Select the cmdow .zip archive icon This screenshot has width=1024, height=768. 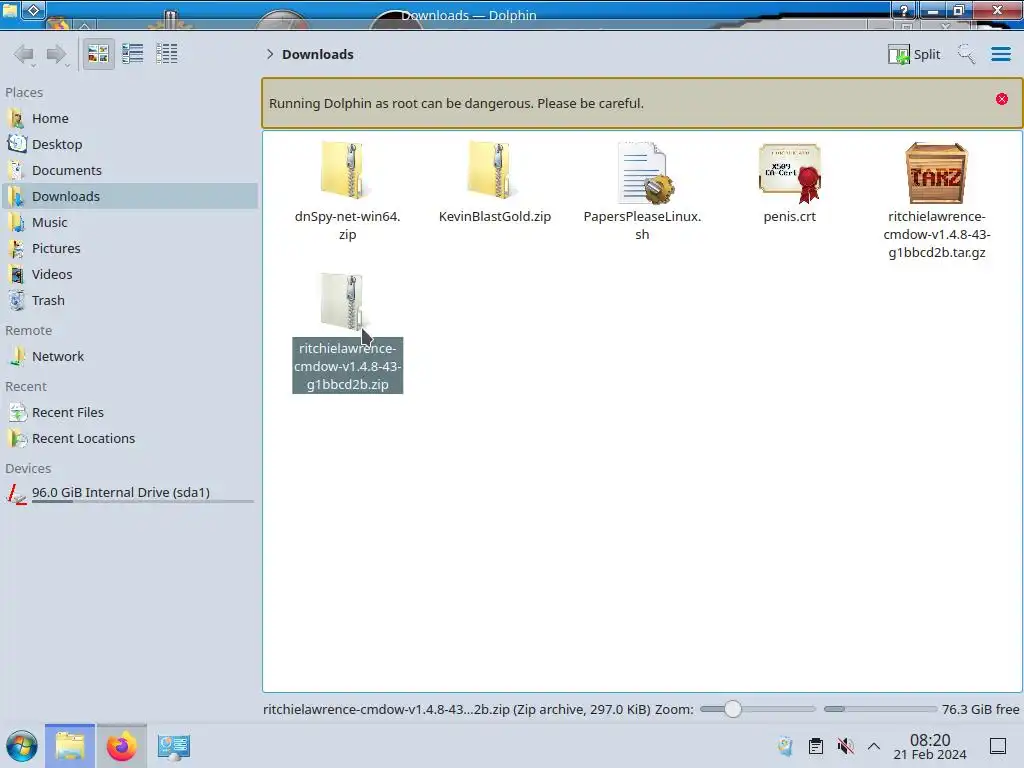click(x=344, y=302)
